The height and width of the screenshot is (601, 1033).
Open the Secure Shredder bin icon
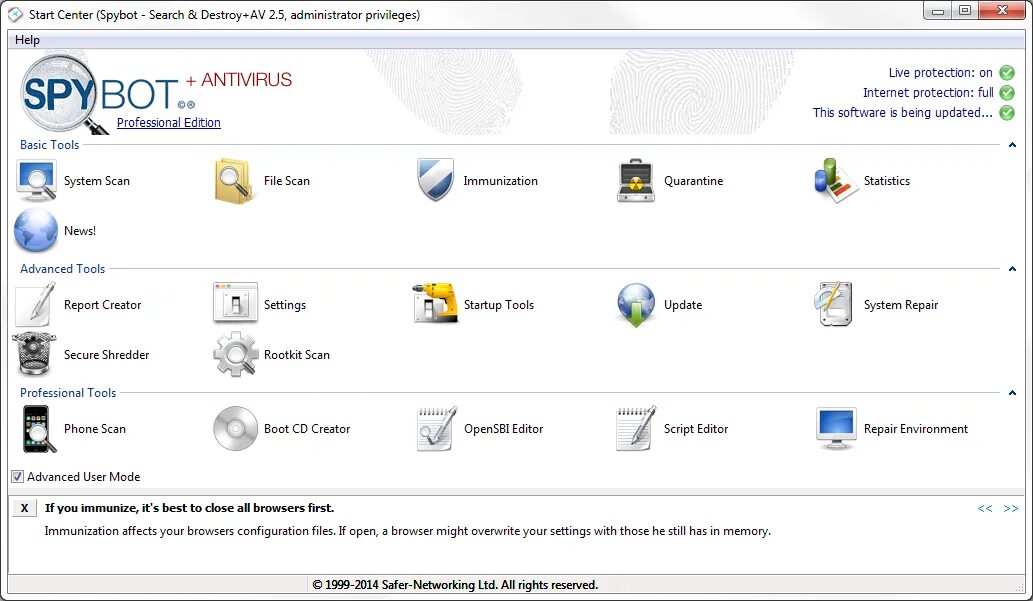pos(34,355)
